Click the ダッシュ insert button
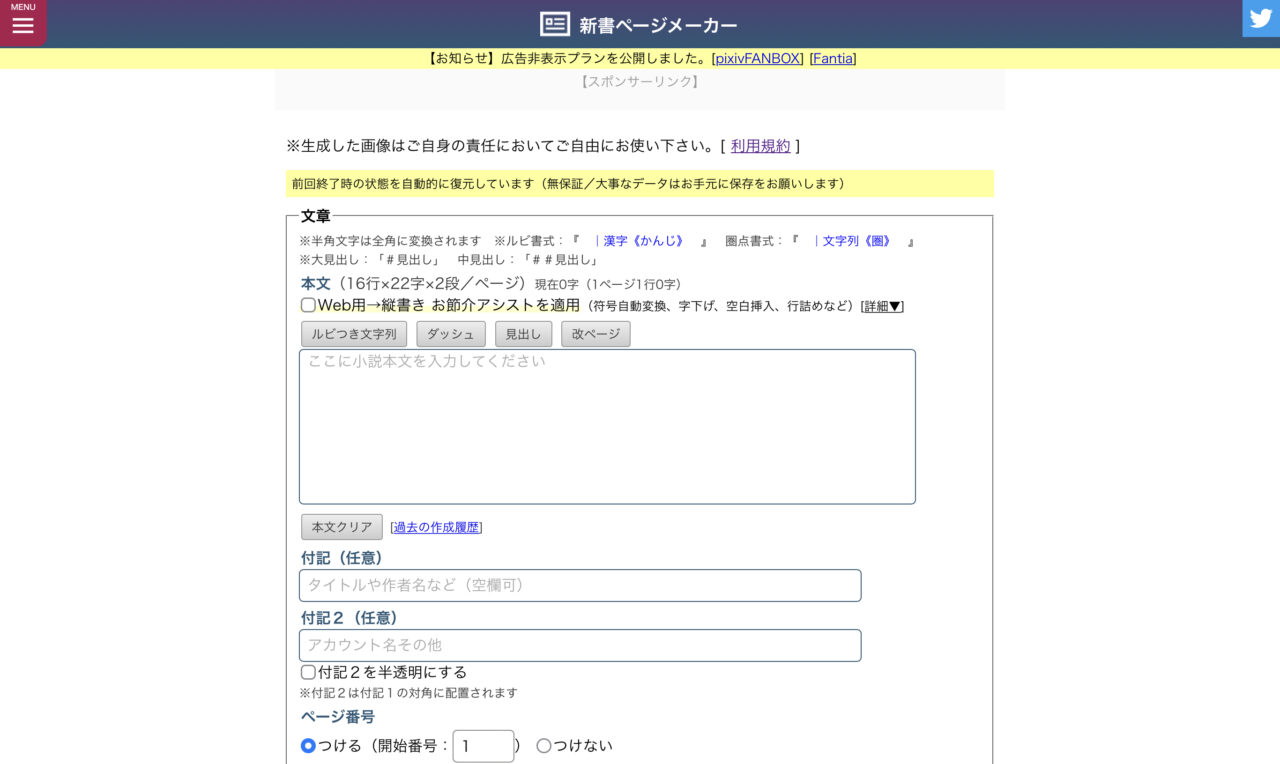The height and width of the screenshot is (764, 1280). coord(450,334)
